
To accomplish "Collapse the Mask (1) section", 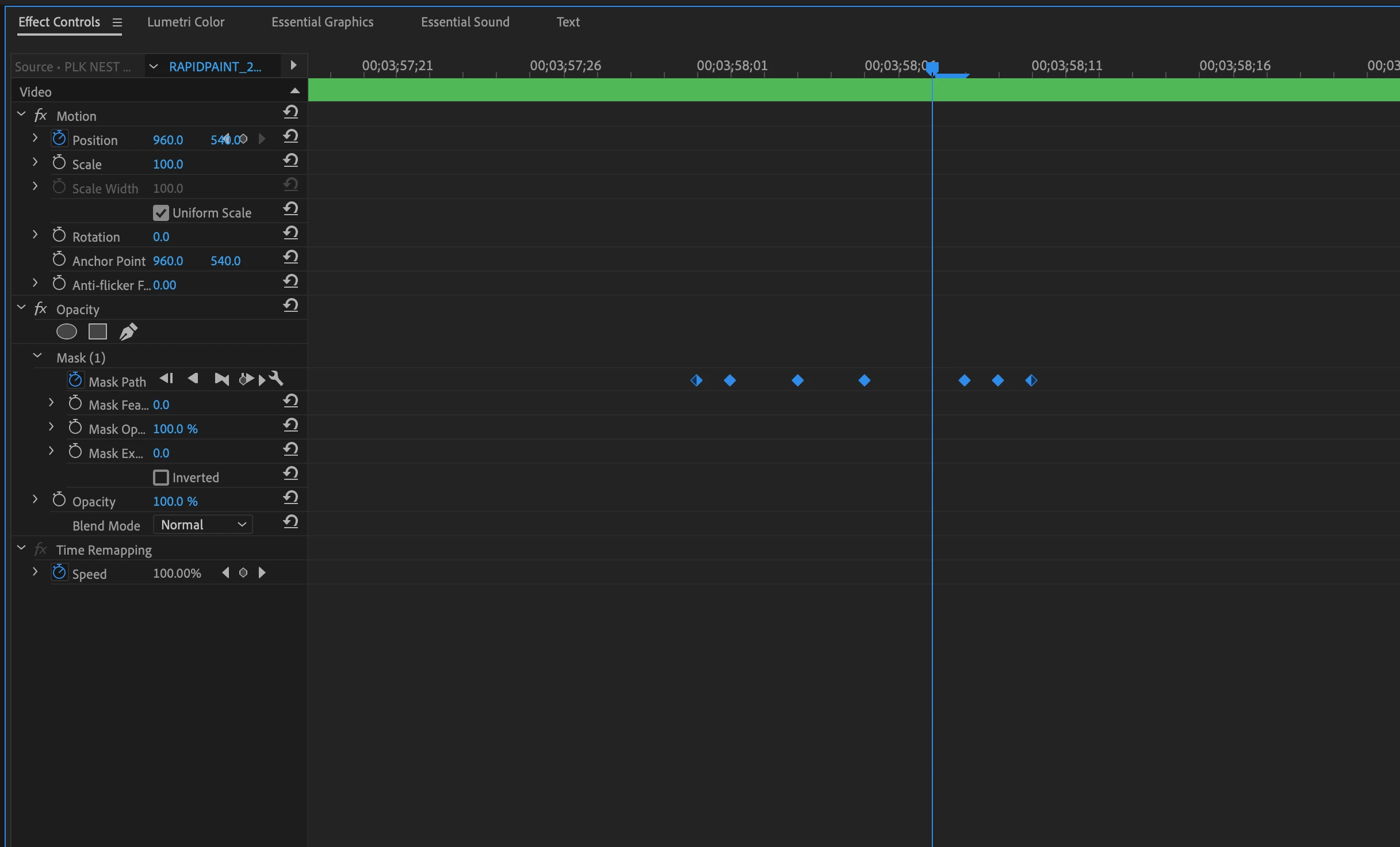I will pos(37,356).
